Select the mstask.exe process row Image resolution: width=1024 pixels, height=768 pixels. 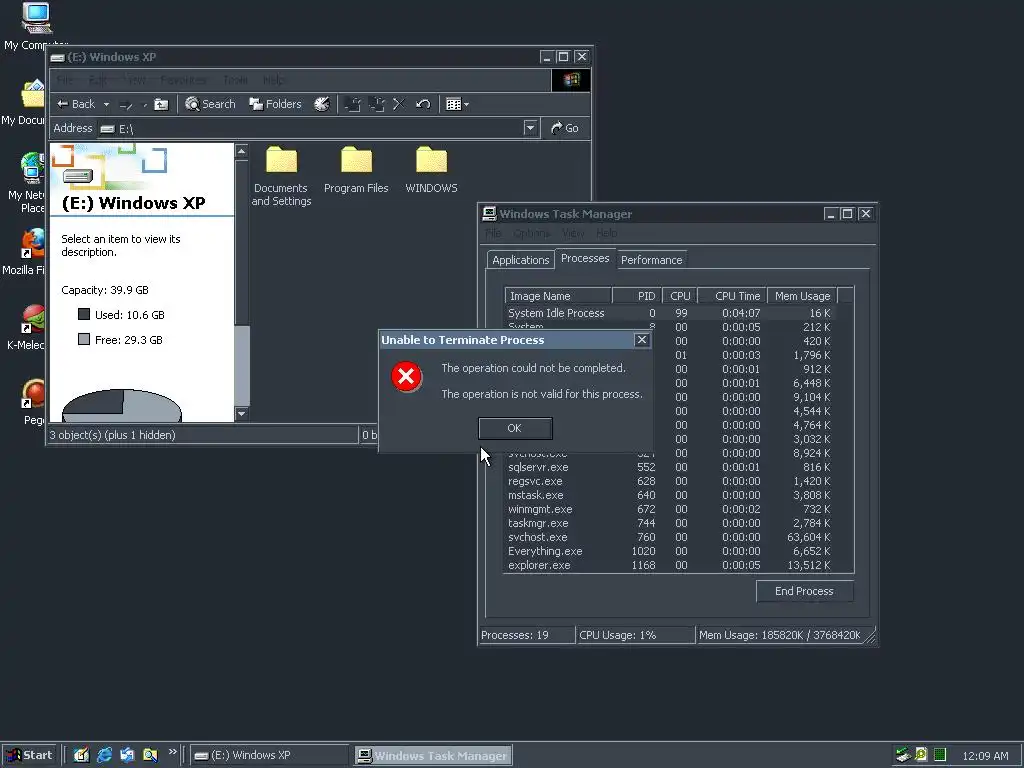point(671,495)
